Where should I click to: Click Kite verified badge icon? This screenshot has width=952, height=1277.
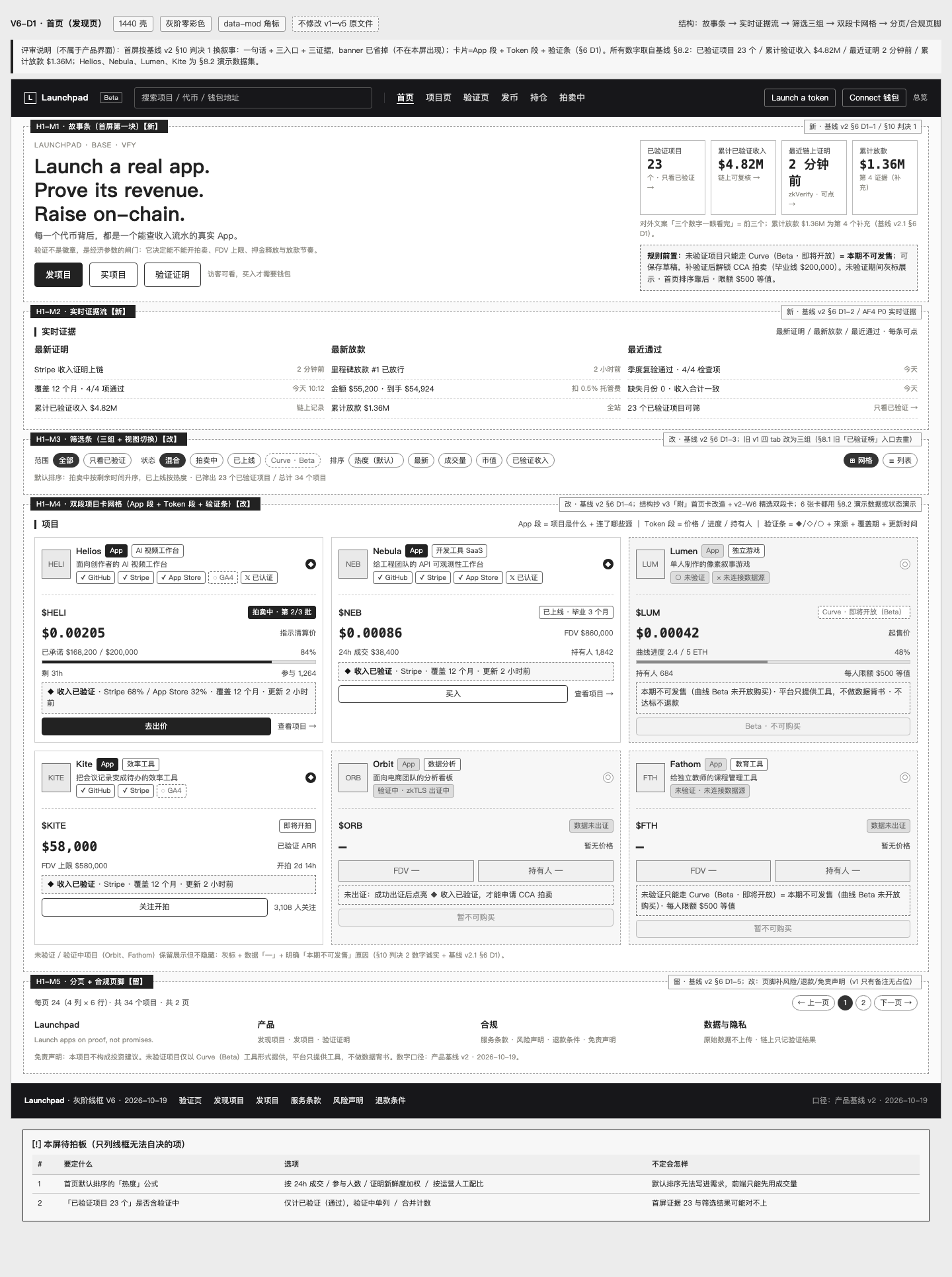311,778
